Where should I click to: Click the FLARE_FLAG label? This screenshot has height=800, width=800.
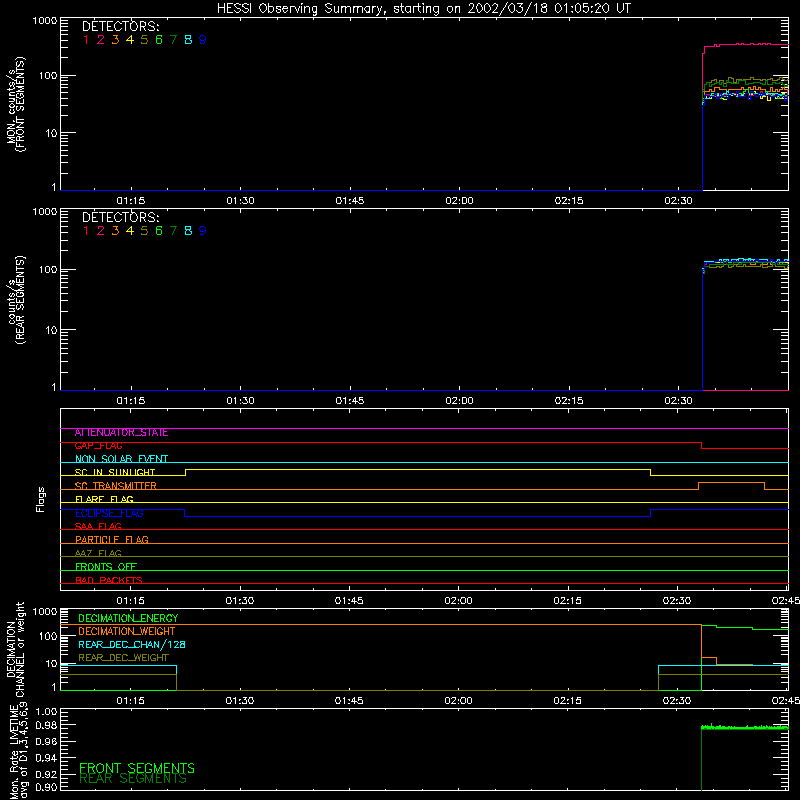[104, 499]
